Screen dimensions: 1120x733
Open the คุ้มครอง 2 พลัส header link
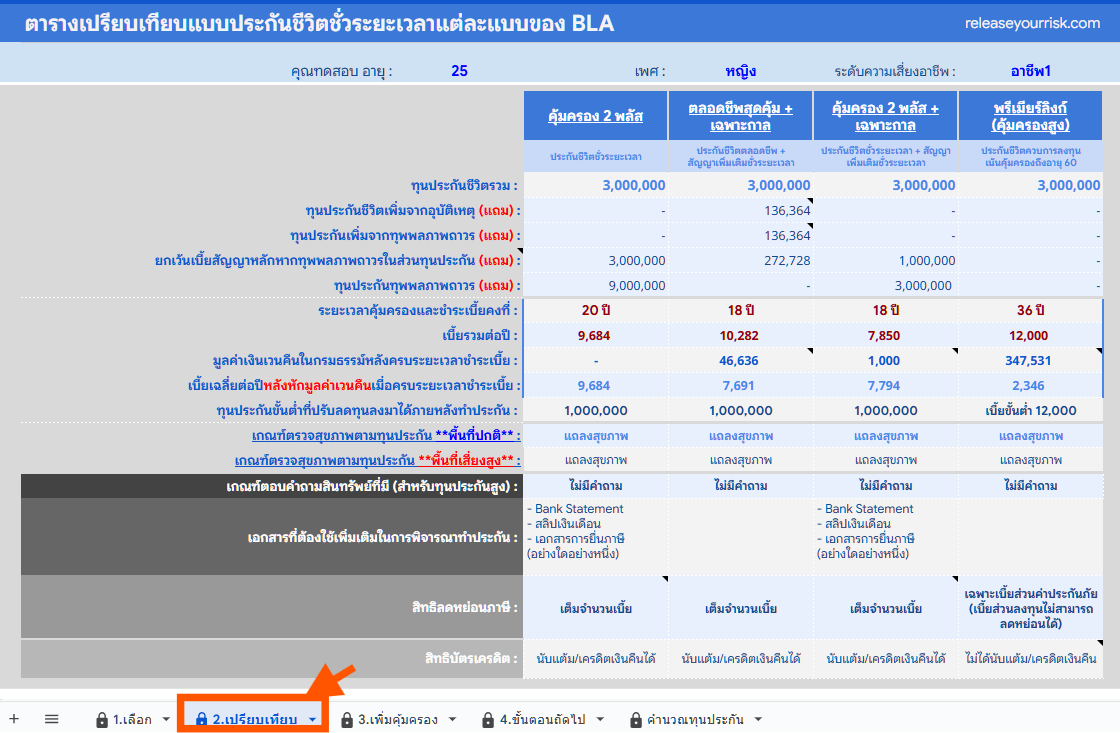click(595, 116)
